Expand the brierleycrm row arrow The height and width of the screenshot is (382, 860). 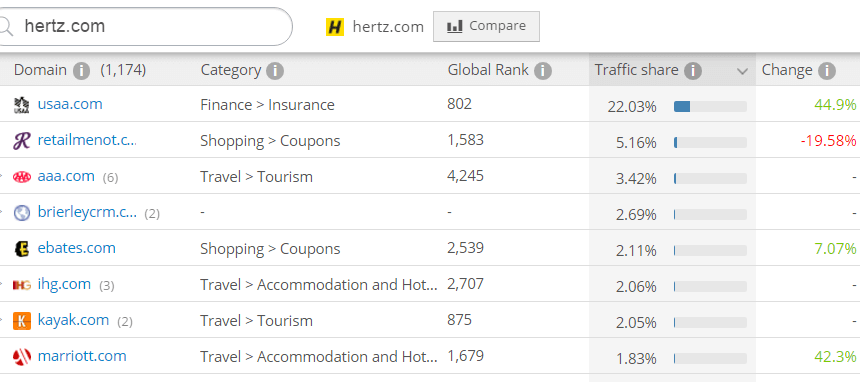coord(2,212)
